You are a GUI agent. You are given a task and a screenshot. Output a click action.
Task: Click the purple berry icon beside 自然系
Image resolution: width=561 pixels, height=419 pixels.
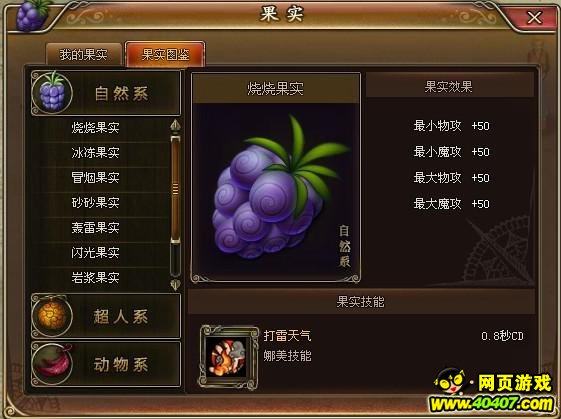point(52,93)
